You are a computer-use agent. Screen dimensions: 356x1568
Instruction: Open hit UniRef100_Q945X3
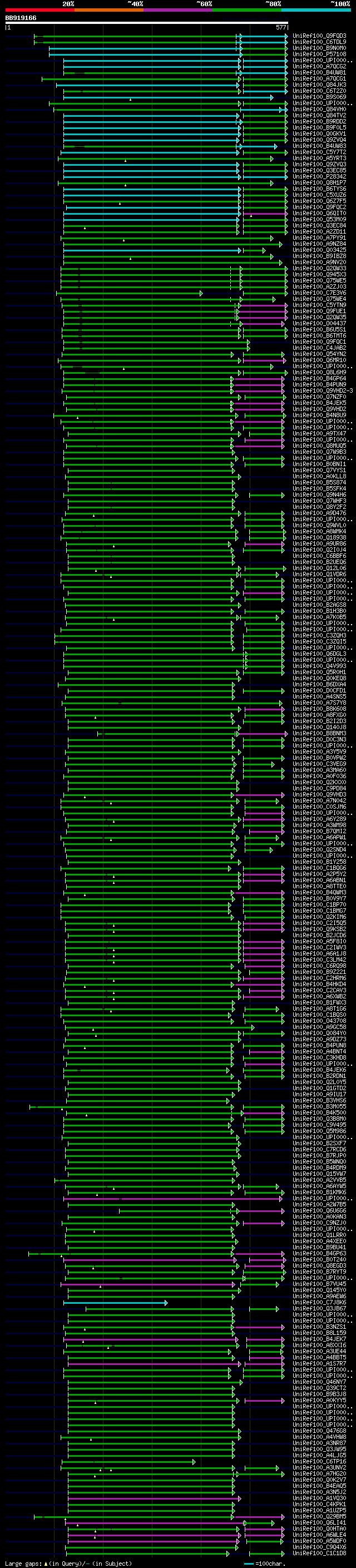click(319, 275)
